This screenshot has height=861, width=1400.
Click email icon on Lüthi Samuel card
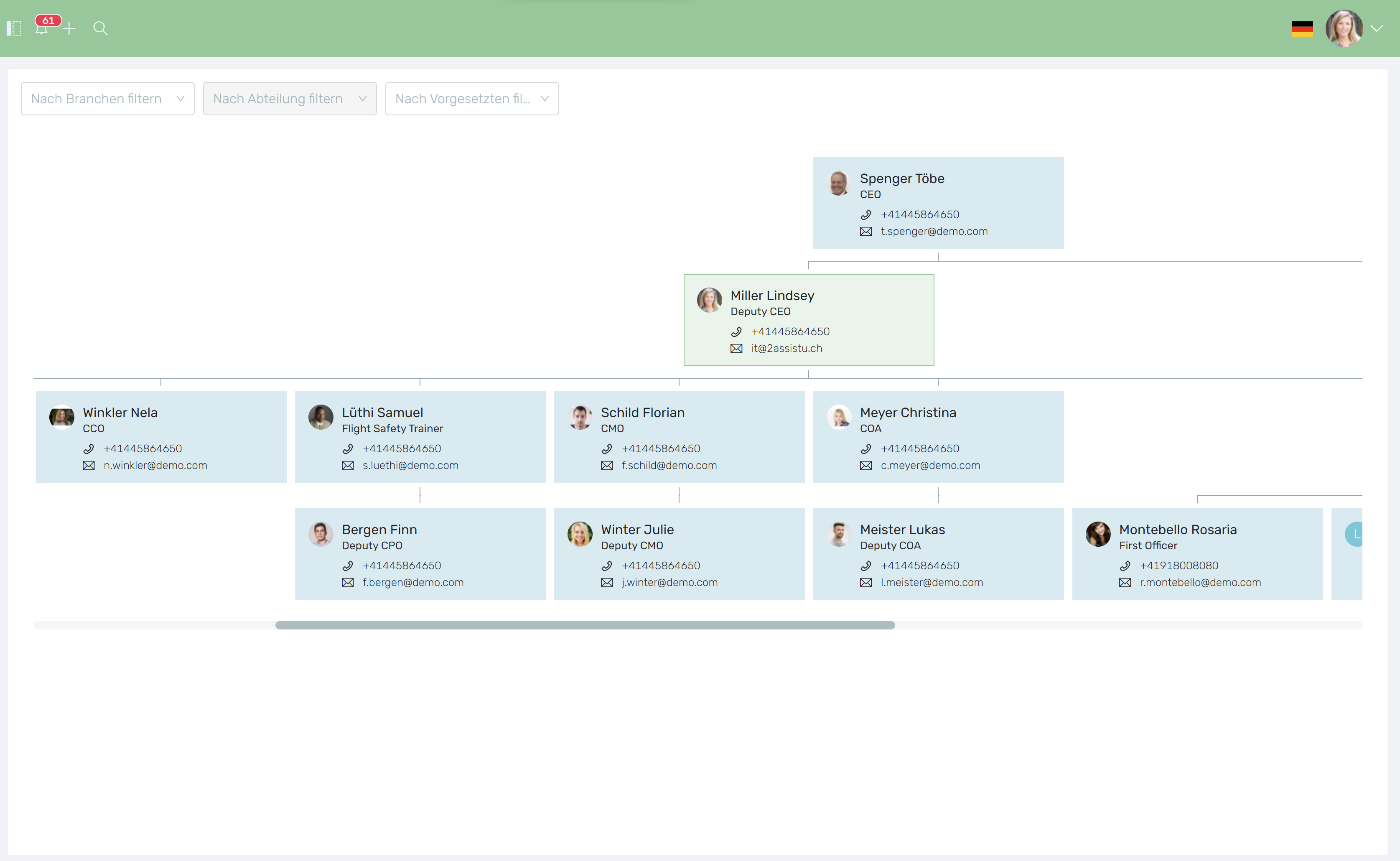coord(347,466)
